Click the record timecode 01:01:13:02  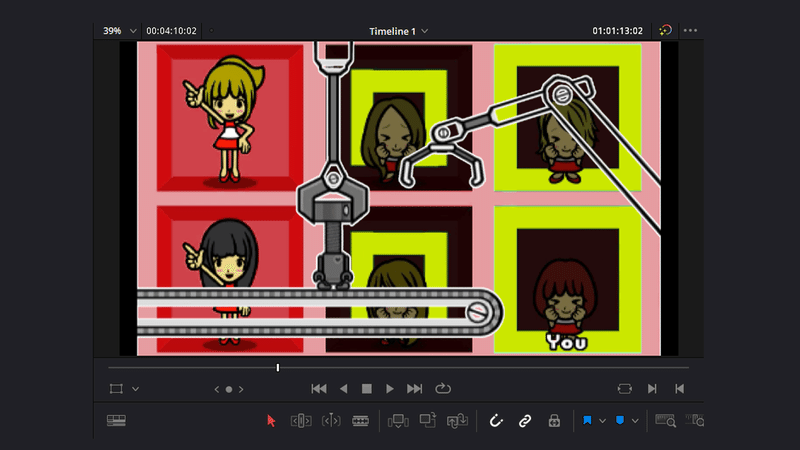pyautogui.click(x=617, y=31)
